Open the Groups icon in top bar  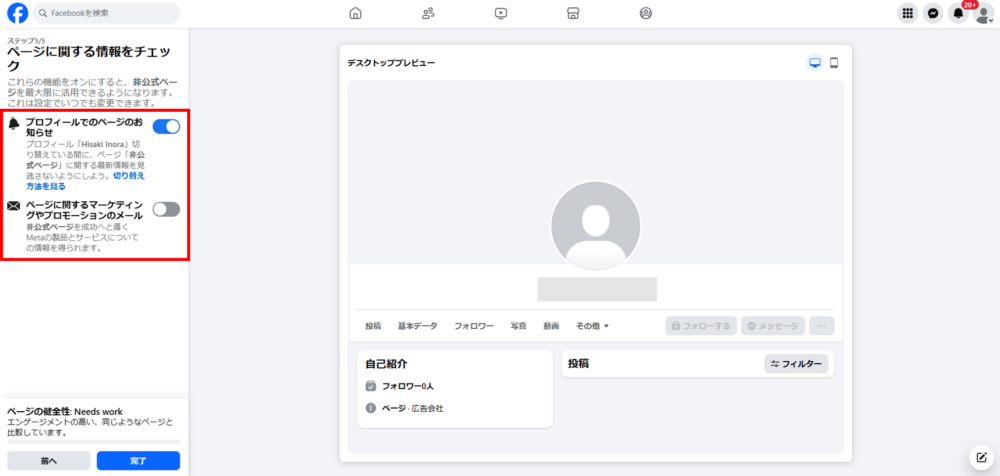[x=645, y=13]
